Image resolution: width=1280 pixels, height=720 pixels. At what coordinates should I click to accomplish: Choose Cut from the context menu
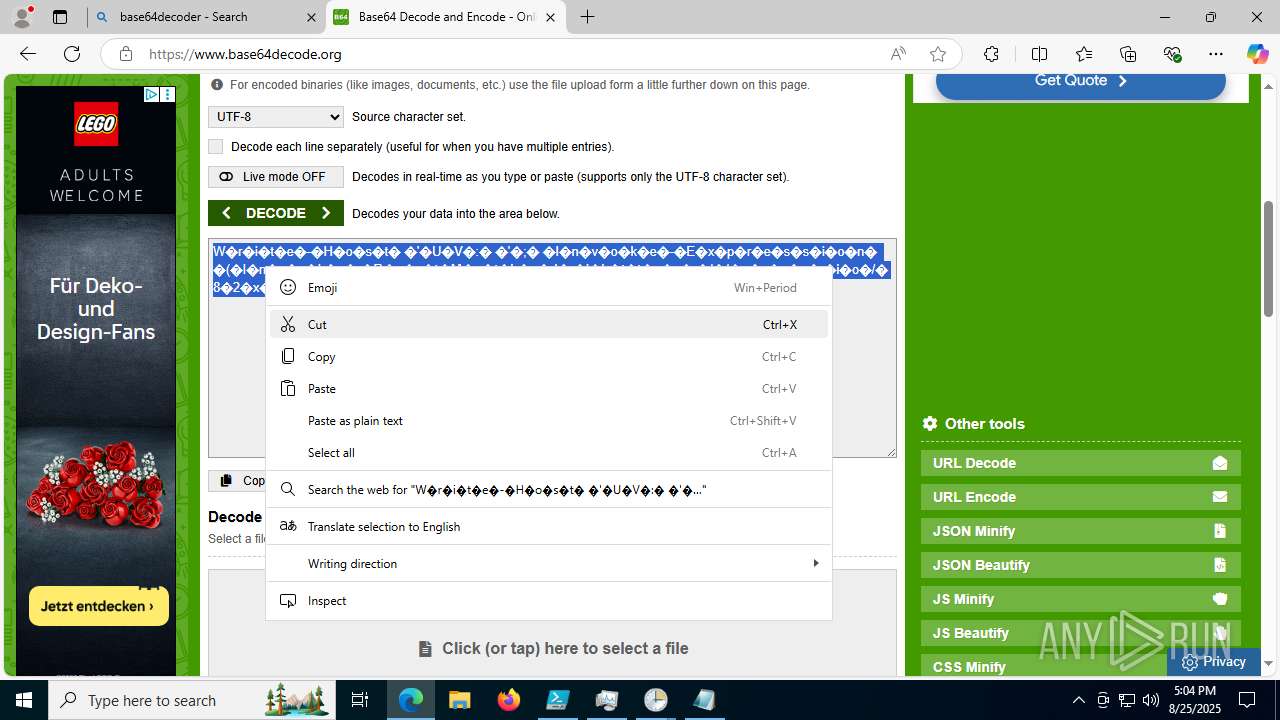click(x=549, y=324)
